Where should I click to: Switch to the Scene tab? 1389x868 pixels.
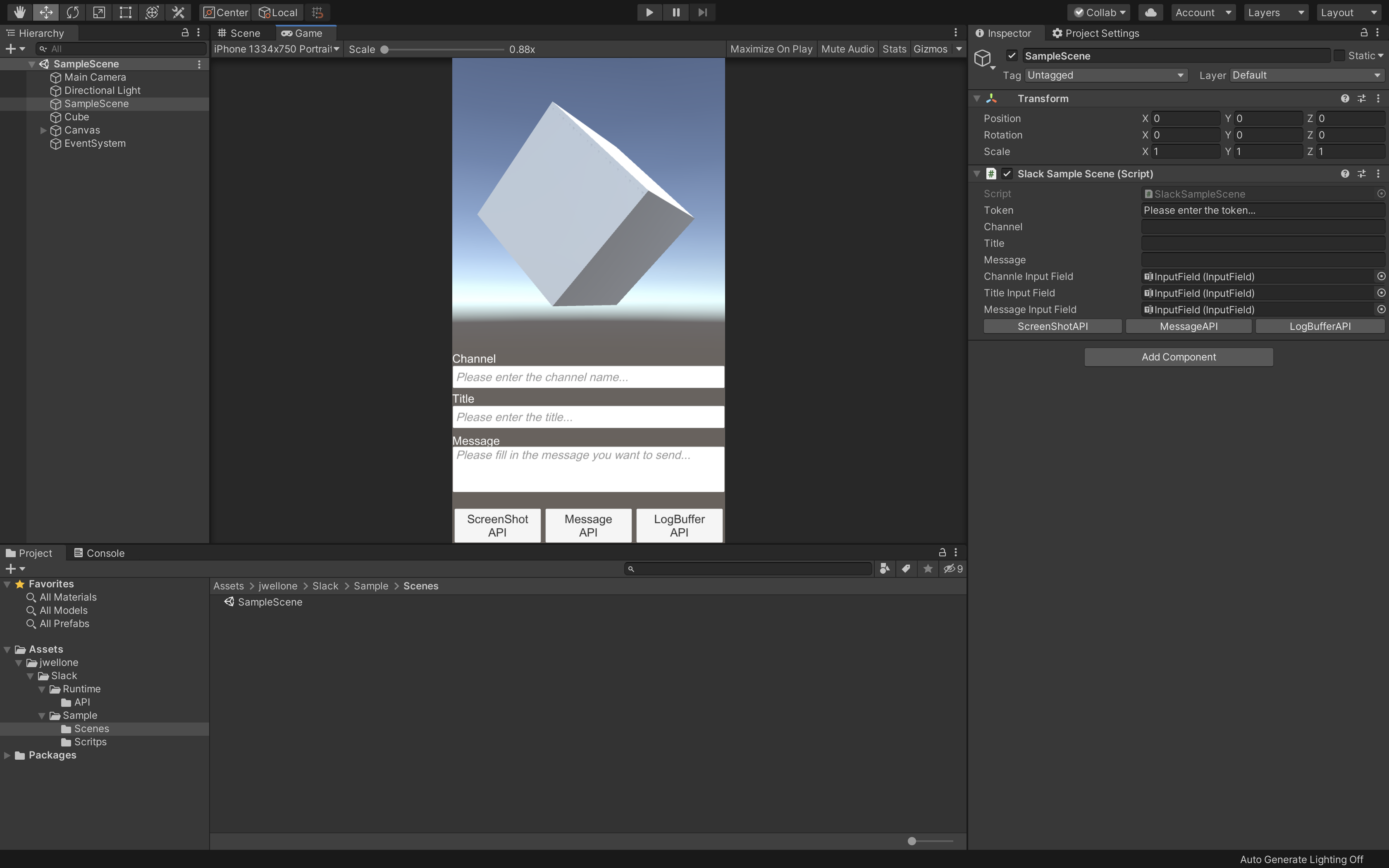pyautogui.click(x=239, y=33)
